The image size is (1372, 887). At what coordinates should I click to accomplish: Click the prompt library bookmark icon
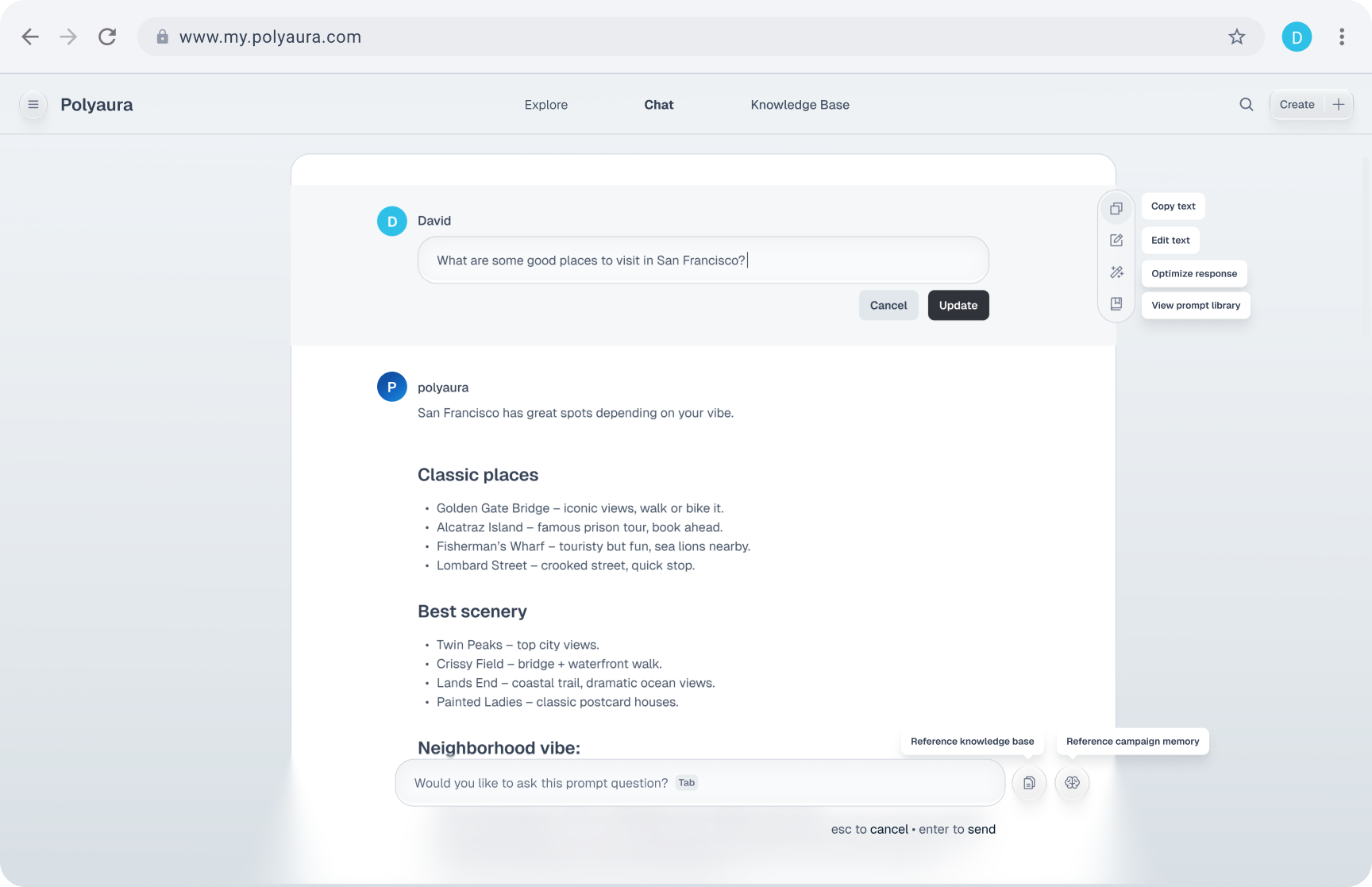pyautogui.click(x=1116, y=304)
